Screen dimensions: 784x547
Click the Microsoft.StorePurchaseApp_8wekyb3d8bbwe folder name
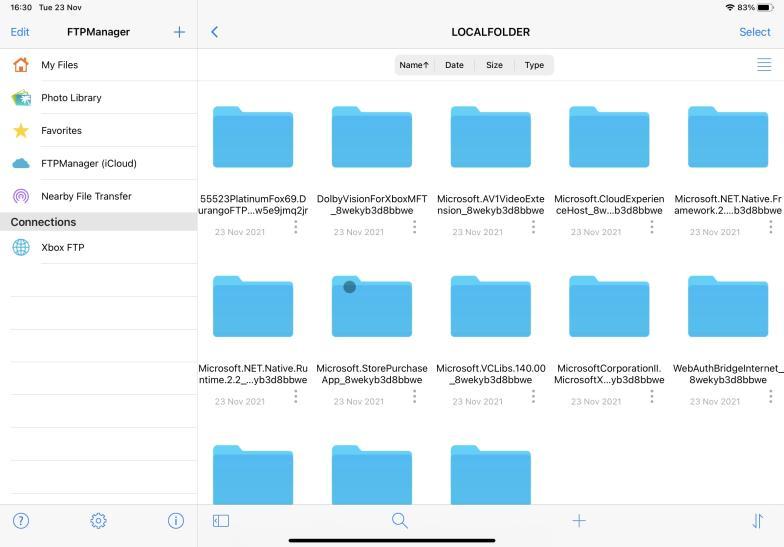pos(372,374)
